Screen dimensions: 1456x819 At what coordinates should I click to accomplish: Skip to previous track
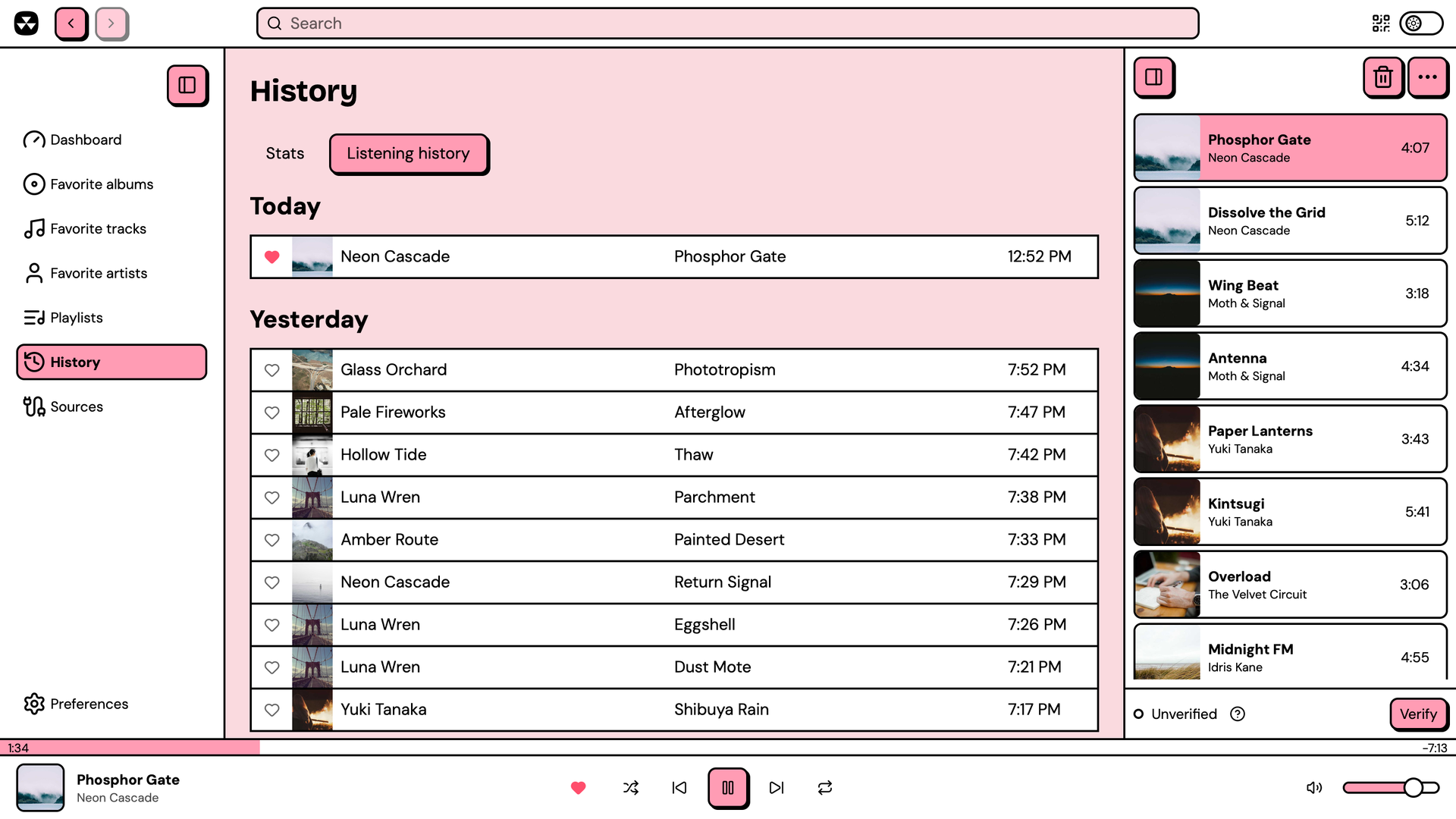point(679,788)
